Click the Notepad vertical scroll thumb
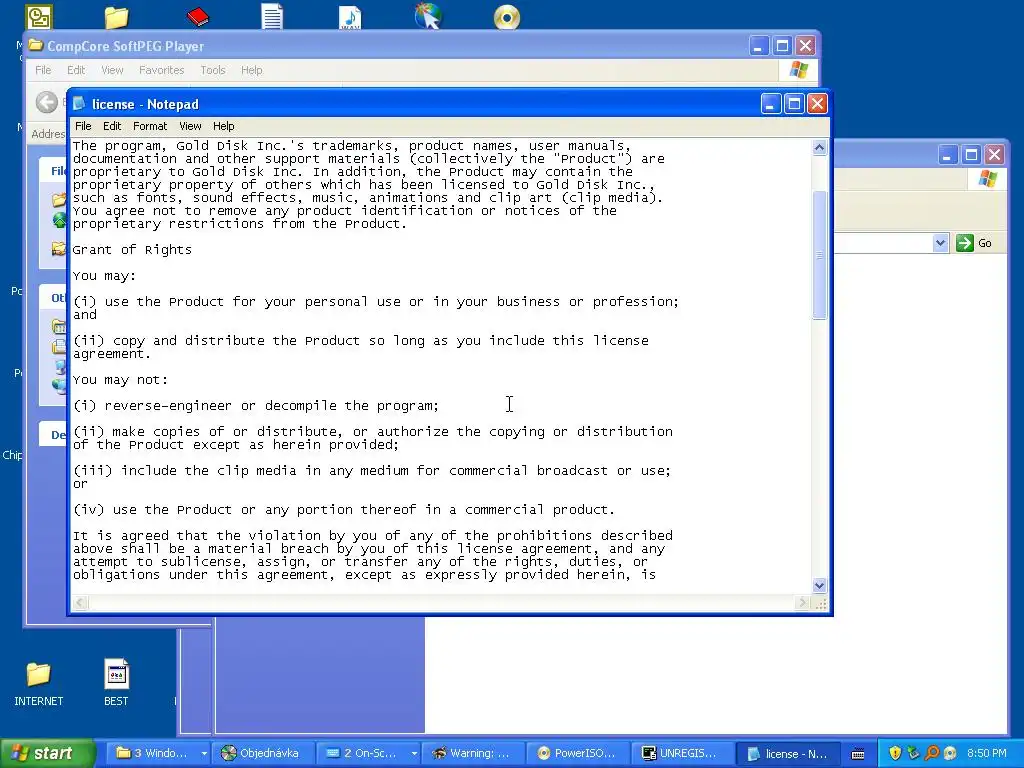Screen dimensions: 1024x768 tap(820, 255)
